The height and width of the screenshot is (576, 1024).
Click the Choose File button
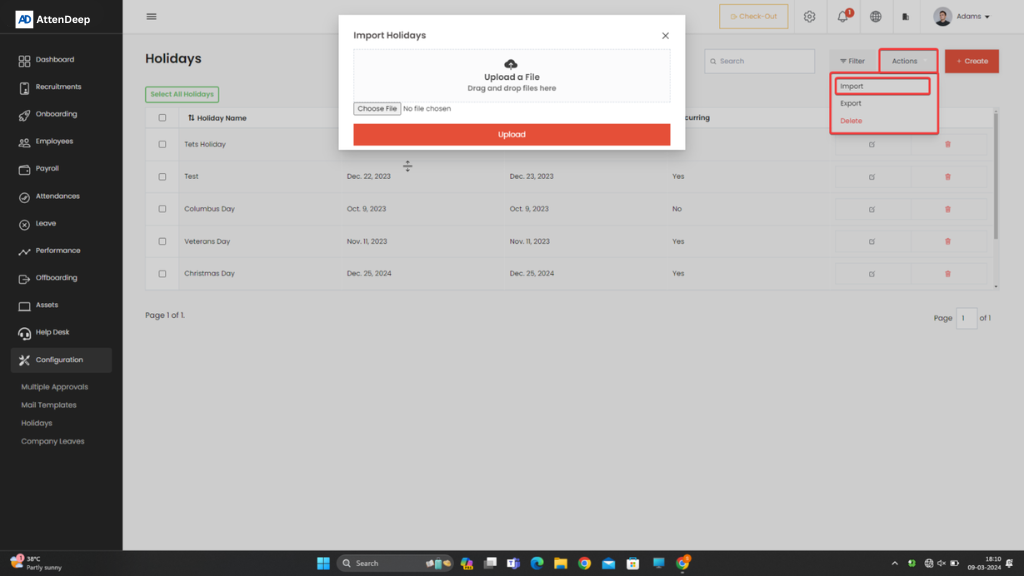377,109
